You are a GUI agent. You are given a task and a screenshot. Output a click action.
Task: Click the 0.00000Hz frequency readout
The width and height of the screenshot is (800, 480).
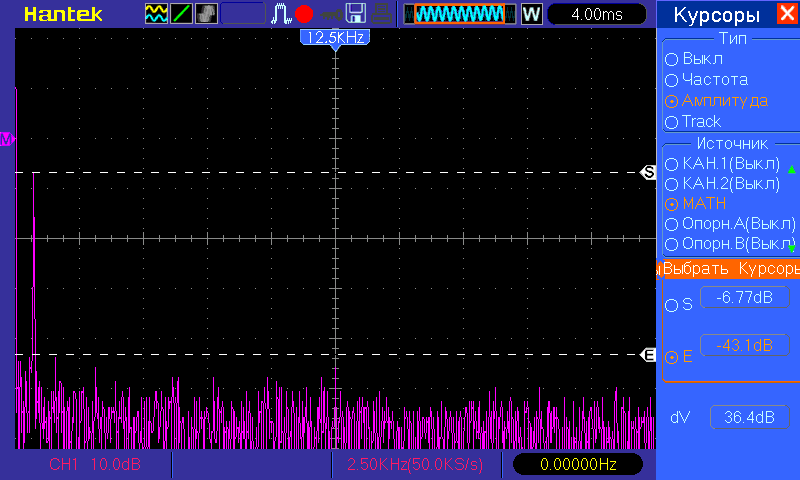tap(578, 464)
